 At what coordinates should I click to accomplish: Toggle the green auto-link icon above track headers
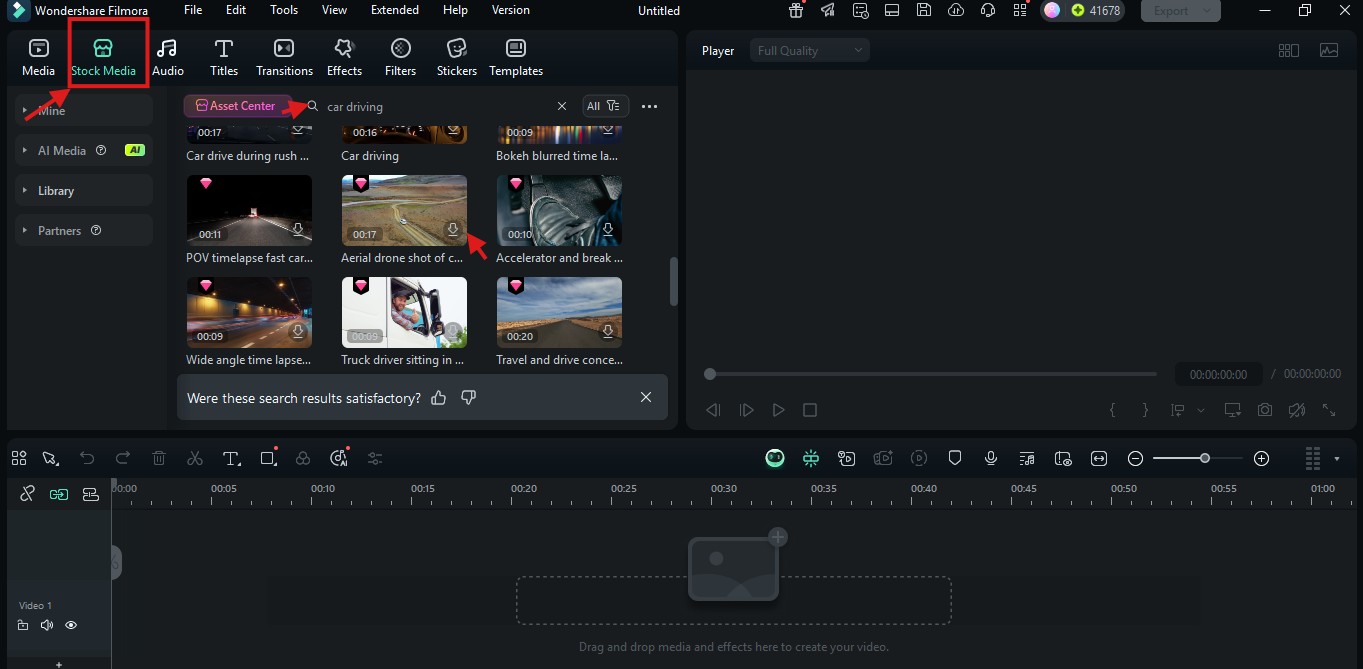[59, 494]
